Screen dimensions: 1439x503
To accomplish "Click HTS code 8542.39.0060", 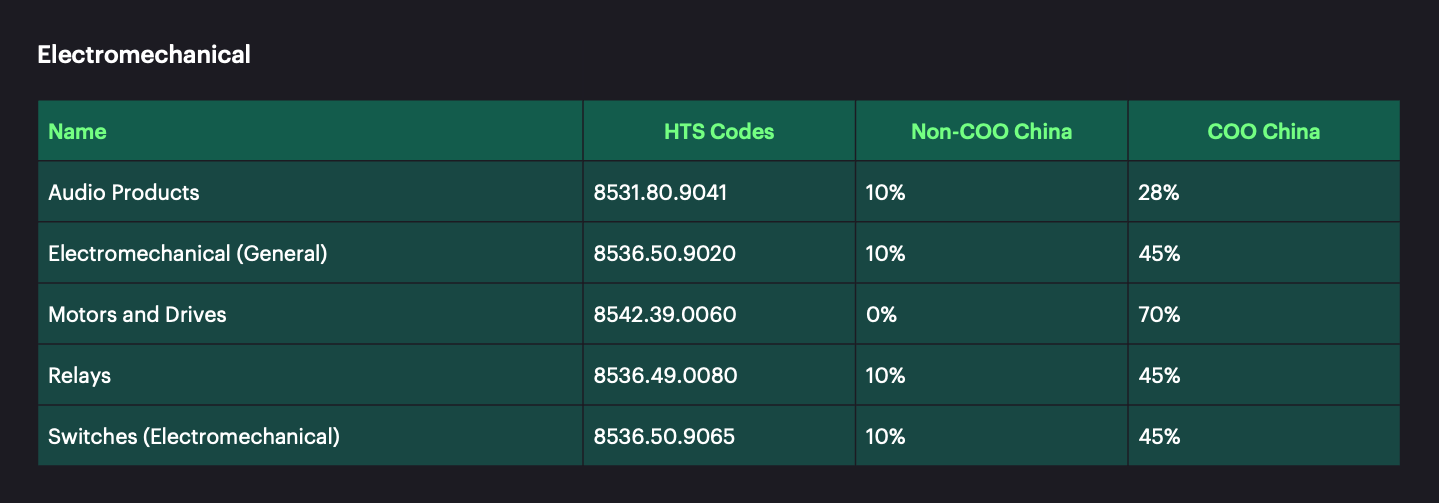I will (x=664, y=314).
